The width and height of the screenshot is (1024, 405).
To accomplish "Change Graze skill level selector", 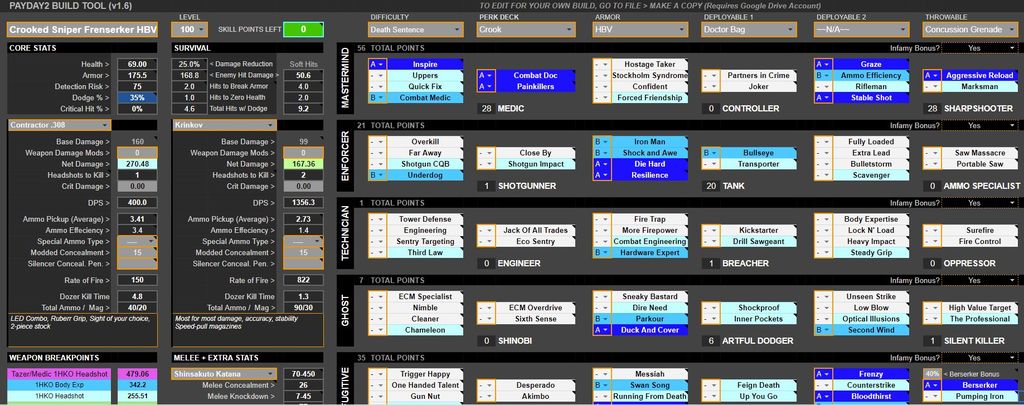I will click(823, 65).
